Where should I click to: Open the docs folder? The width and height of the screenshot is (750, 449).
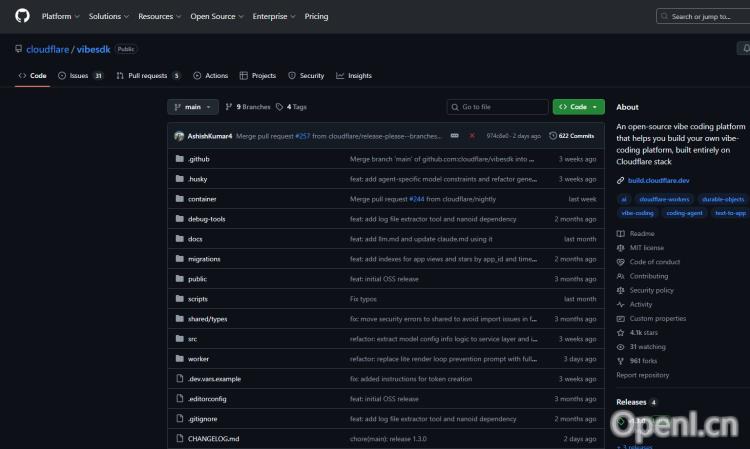[x=195, y=239]
